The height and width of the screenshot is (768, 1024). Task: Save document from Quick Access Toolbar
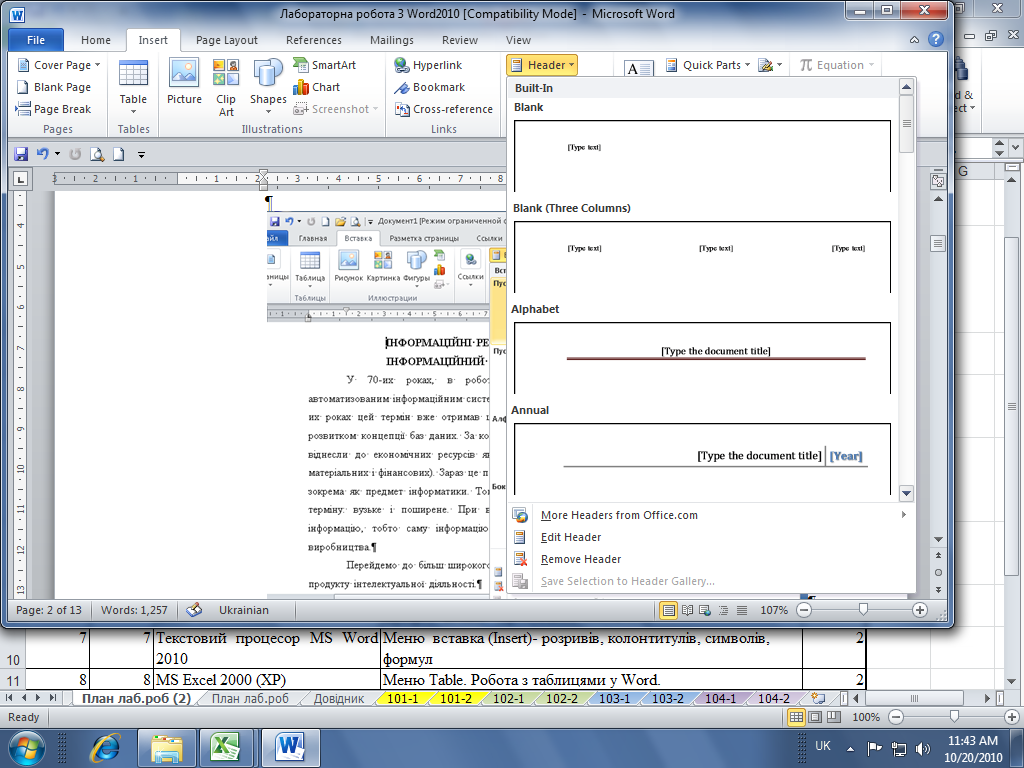(x=21, y=154)
